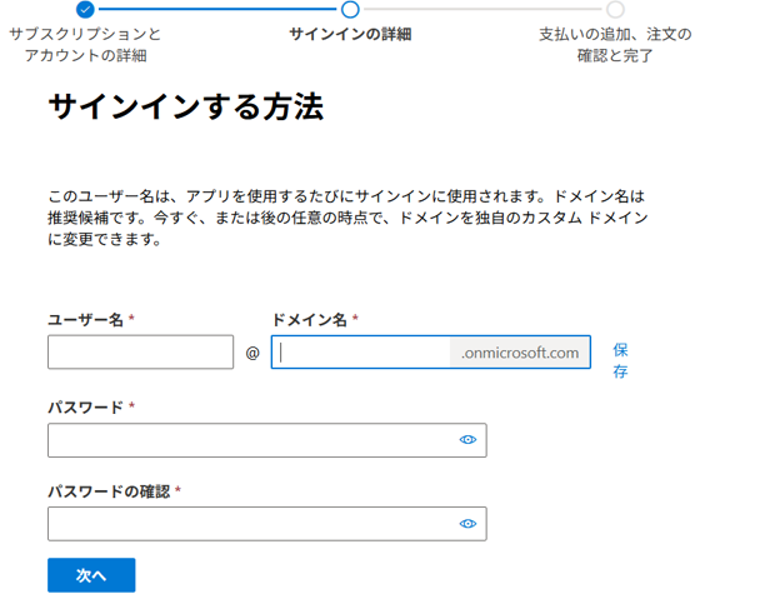The width and height of the screenshot is (775, 614).
Task: Focus the ユーザー名 input field
Action: [141, 352]
